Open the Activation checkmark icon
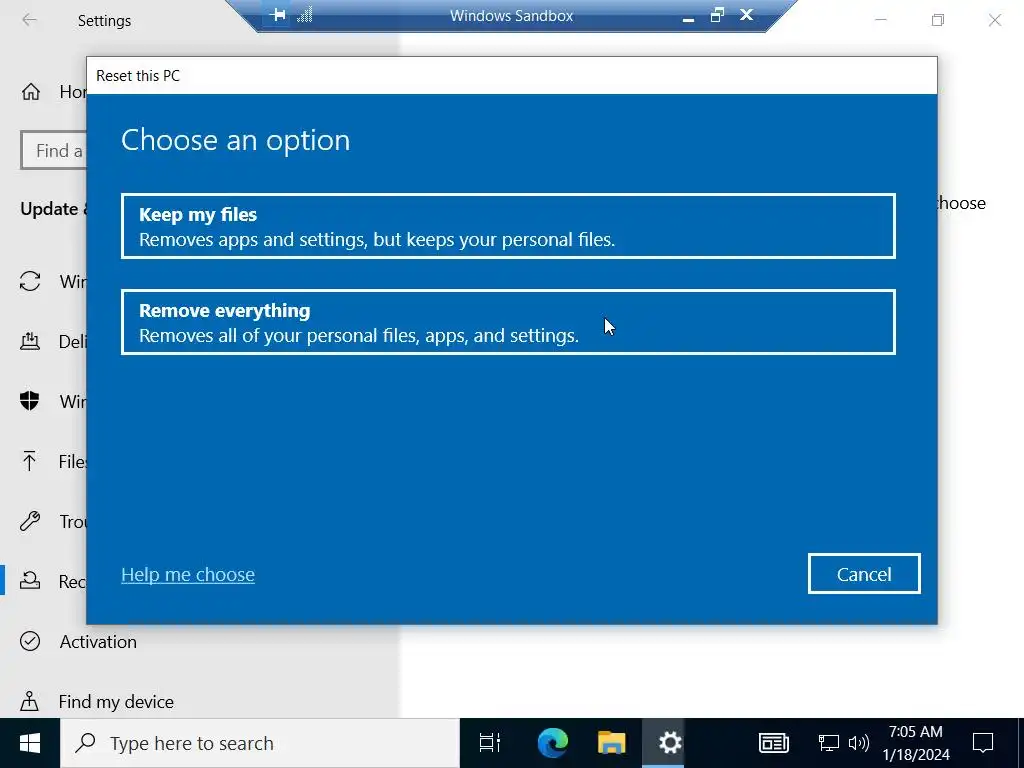This screenshot has width=1024, height=768. click(30, 641)
